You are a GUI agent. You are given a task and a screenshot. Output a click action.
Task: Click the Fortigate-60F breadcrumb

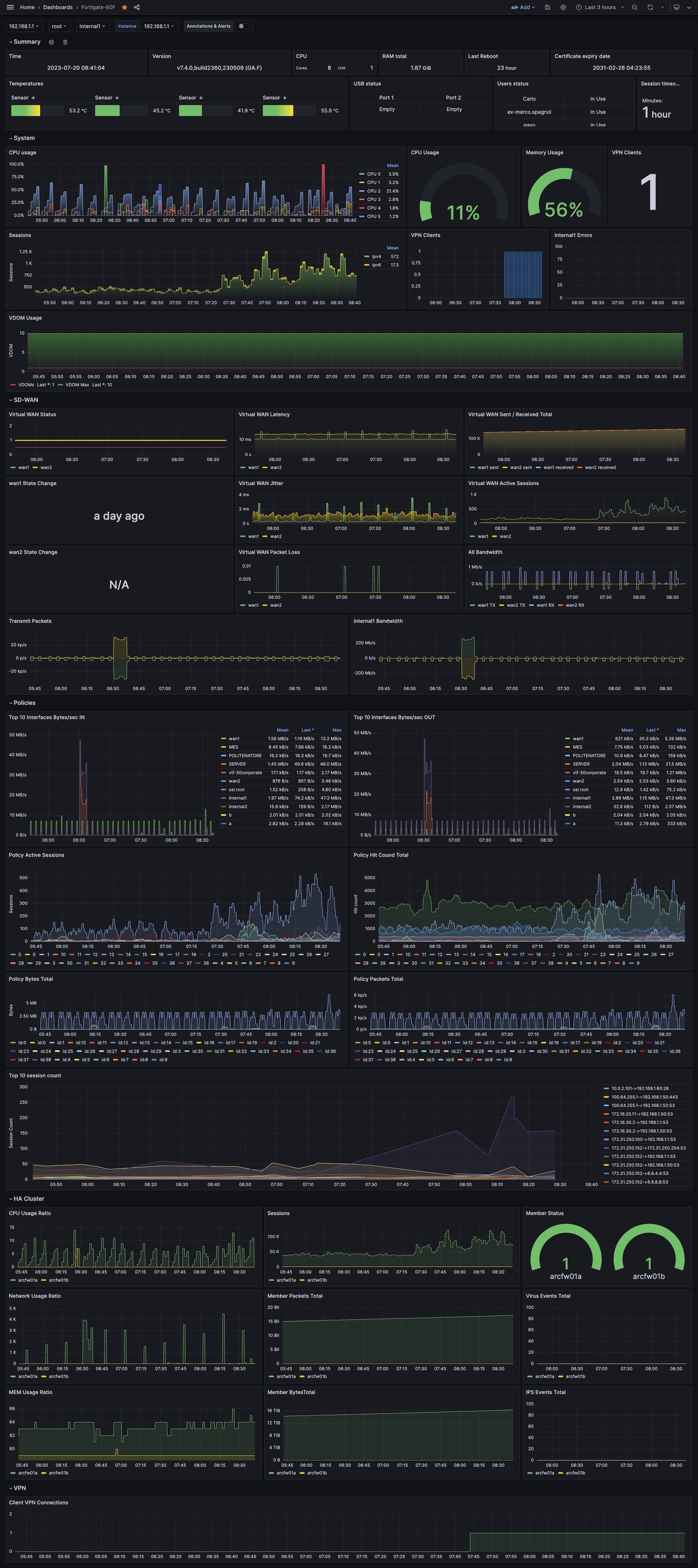pyautogui.click(x=98, y=7)
